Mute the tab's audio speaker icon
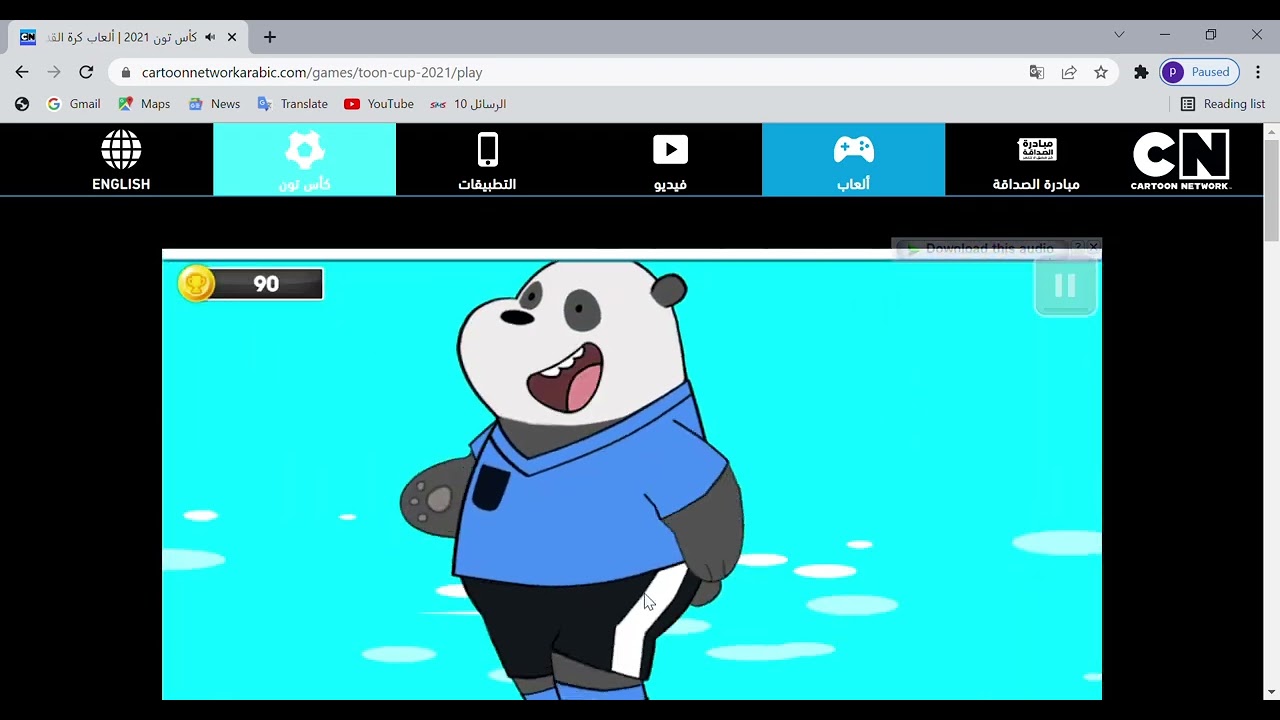This screenshot has height=720, width=1280. pyautogui.click(x=210, y=37)
